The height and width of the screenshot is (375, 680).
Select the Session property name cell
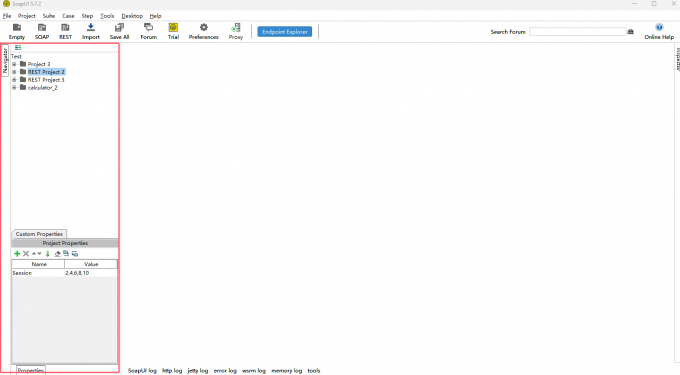[38, 273]
